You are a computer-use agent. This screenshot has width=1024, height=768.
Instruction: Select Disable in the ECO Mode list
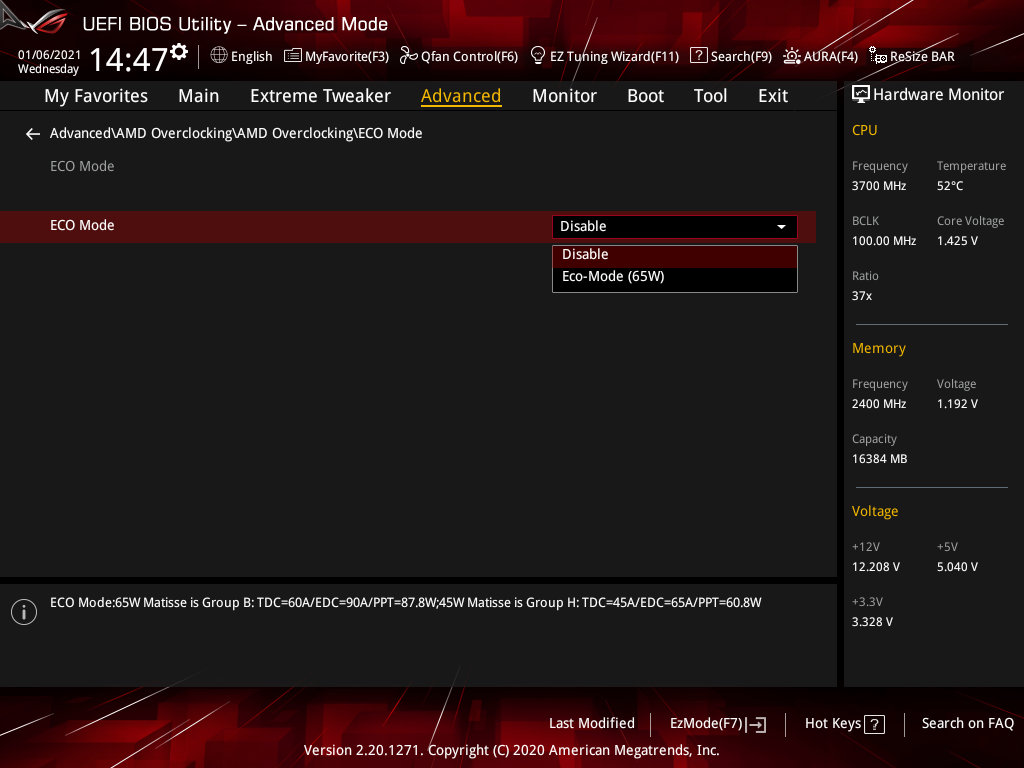pos(675,255)
